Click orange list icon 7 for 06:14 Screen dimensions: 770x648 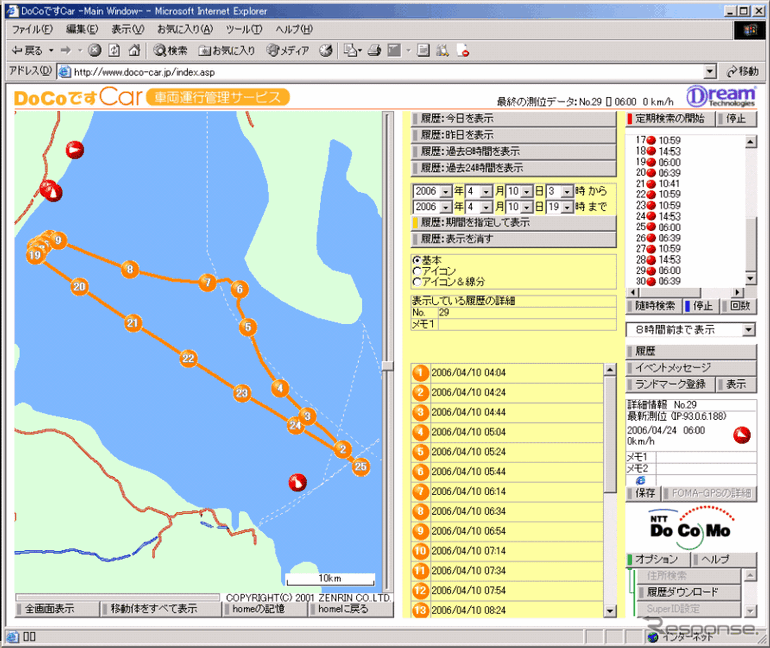420,491
